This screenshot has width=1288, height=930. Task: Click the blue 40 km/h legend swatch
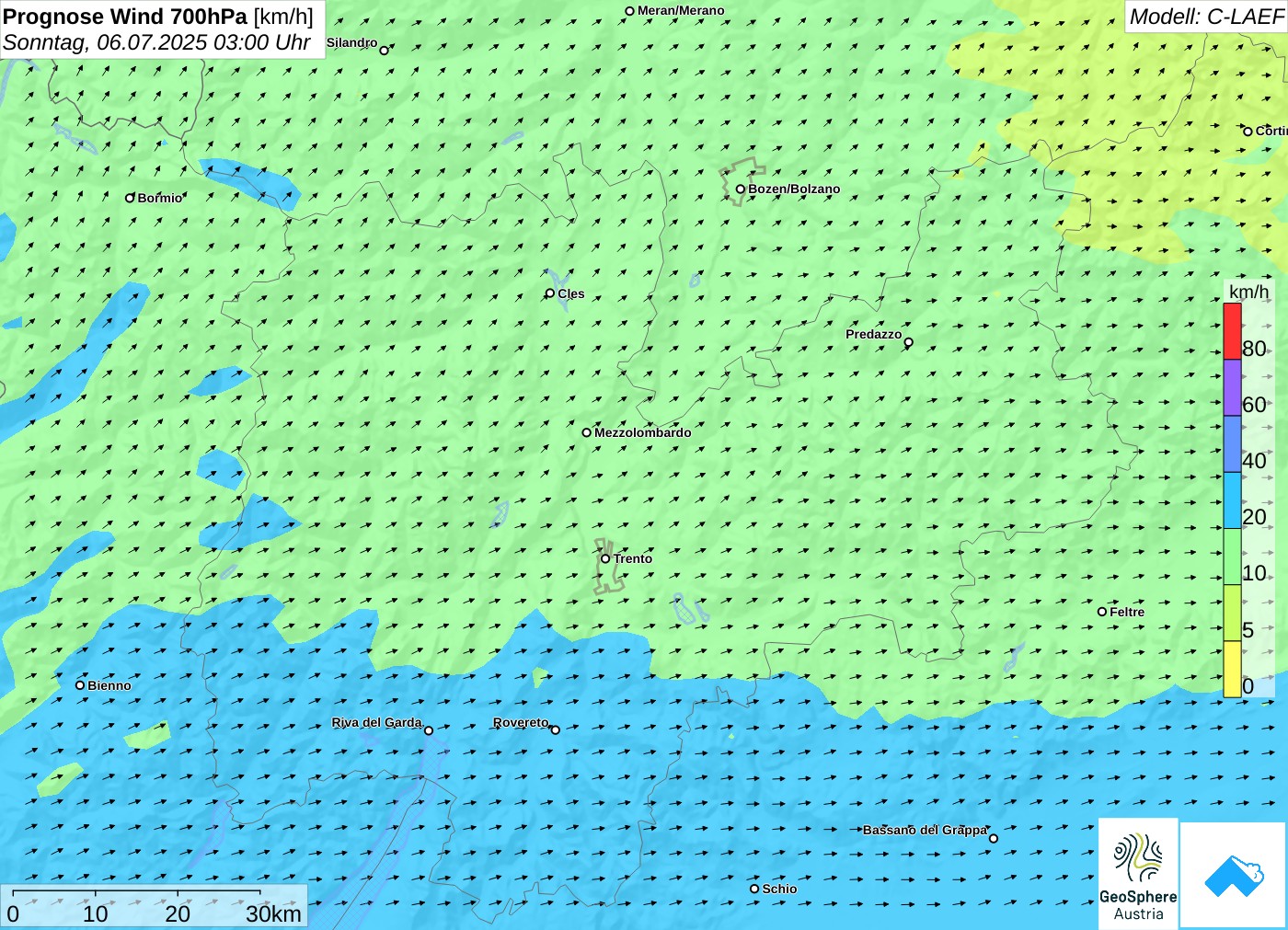click(x=1232, y=443)
